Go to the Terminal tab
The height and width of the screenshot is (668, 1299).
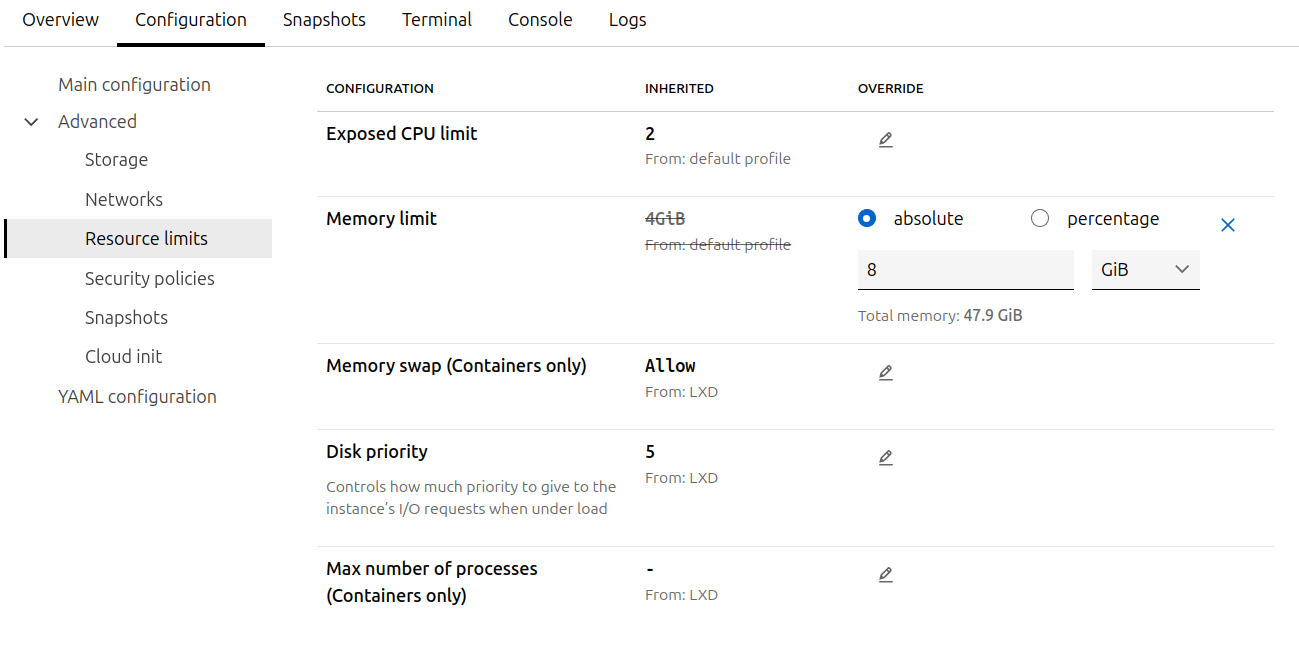pos(437,20)
